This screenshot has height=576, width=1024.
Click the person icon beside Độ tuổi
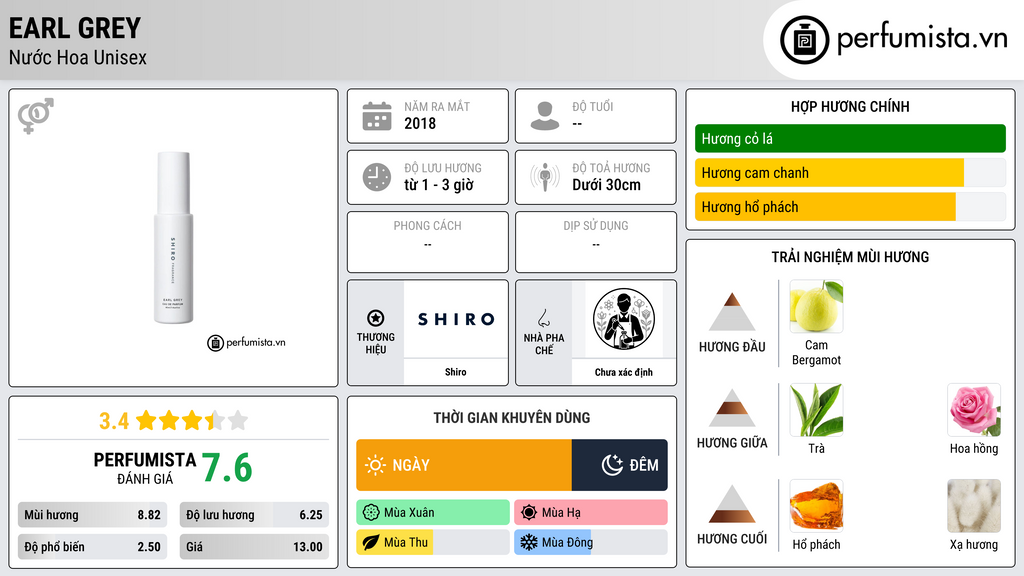[x=545, y=116]
